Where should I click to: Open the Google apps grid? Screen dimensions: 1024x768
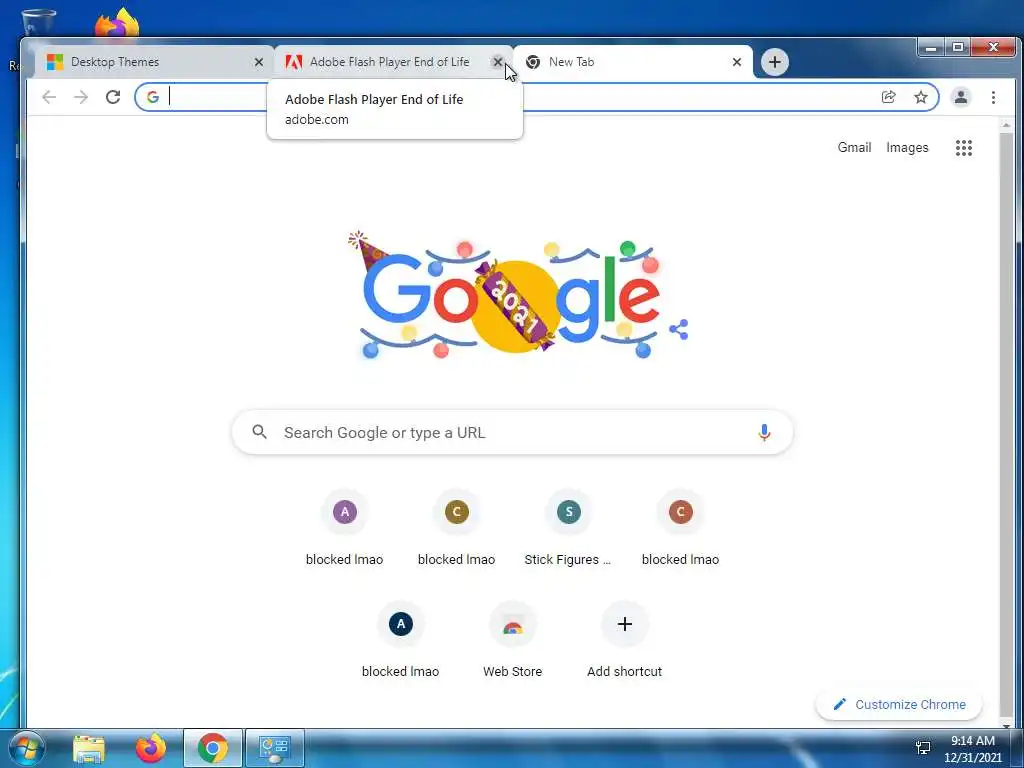tap(964, 148)
